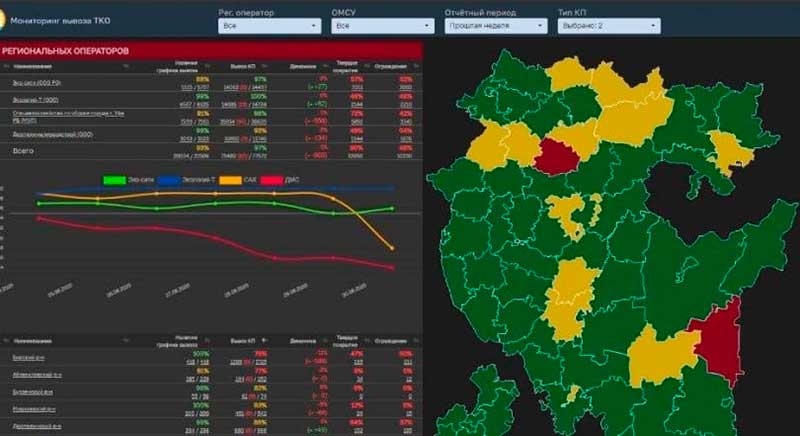
Task: Click the first point of red ДЮС line
Action: (x=39, y=218)
